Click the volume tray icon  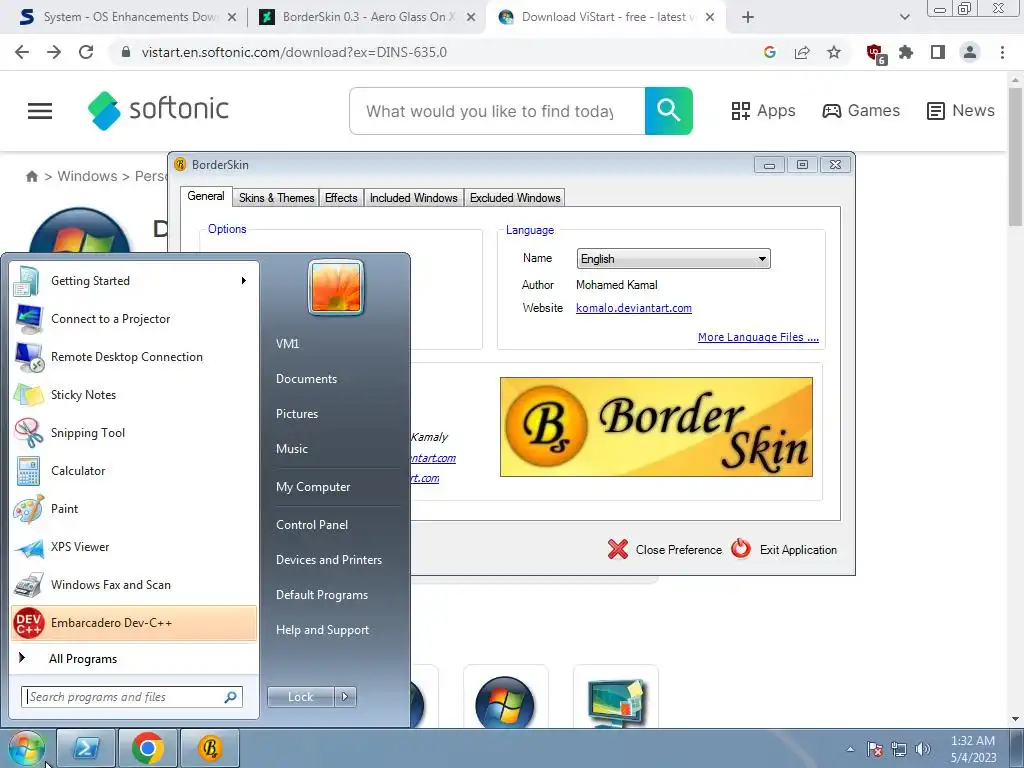click(923, 749)
